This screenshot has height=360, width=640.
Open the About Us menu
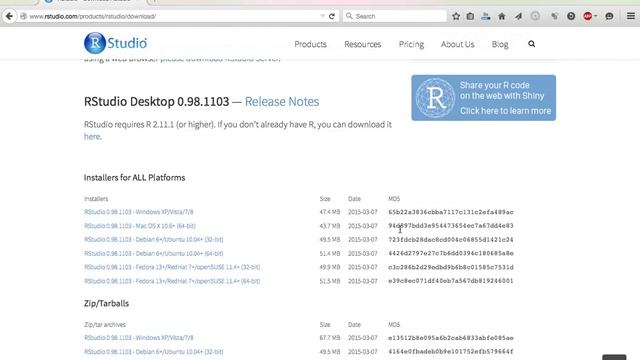coord(458,44)
